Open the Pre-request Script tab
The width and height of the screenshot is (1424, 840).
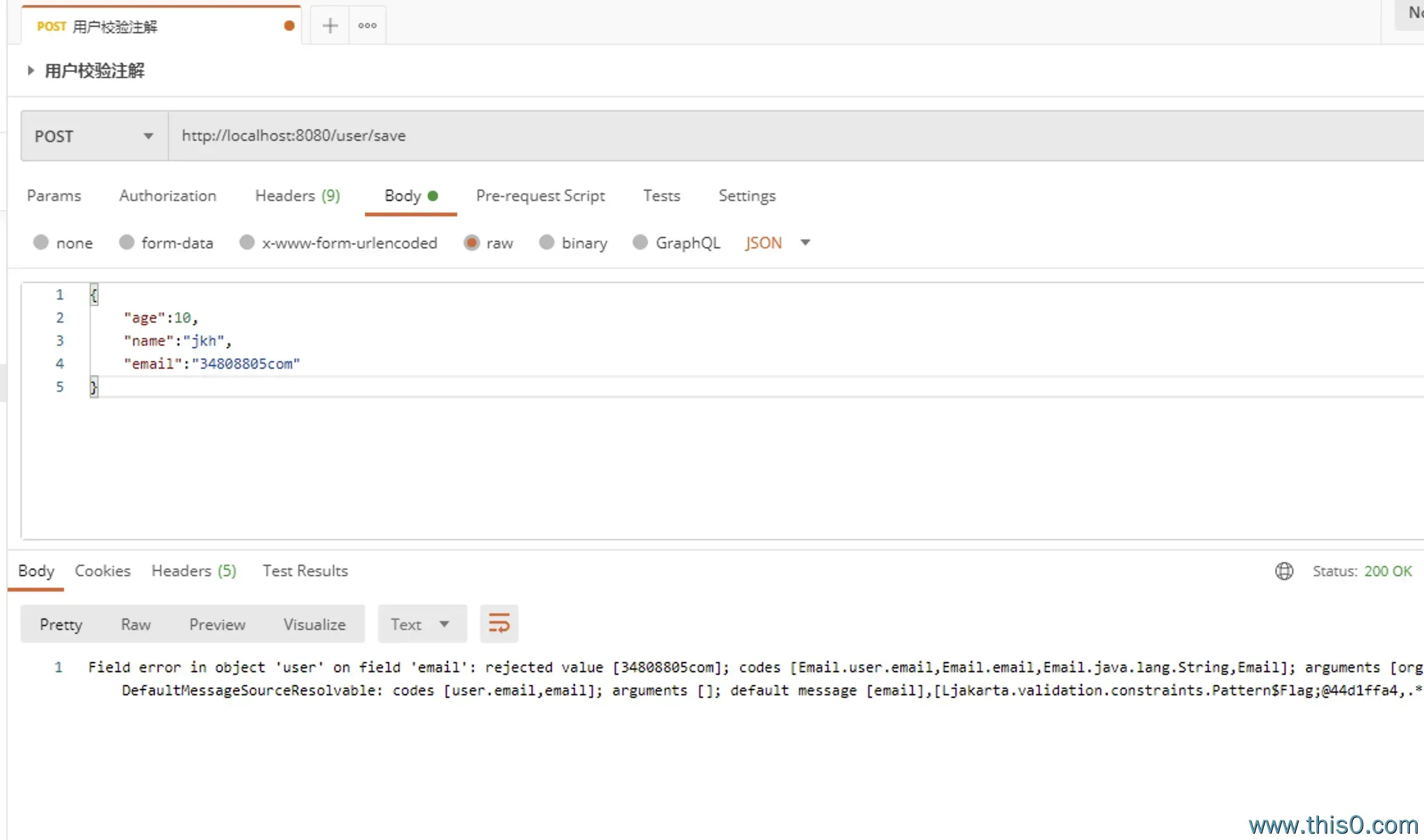pos(540,196)
